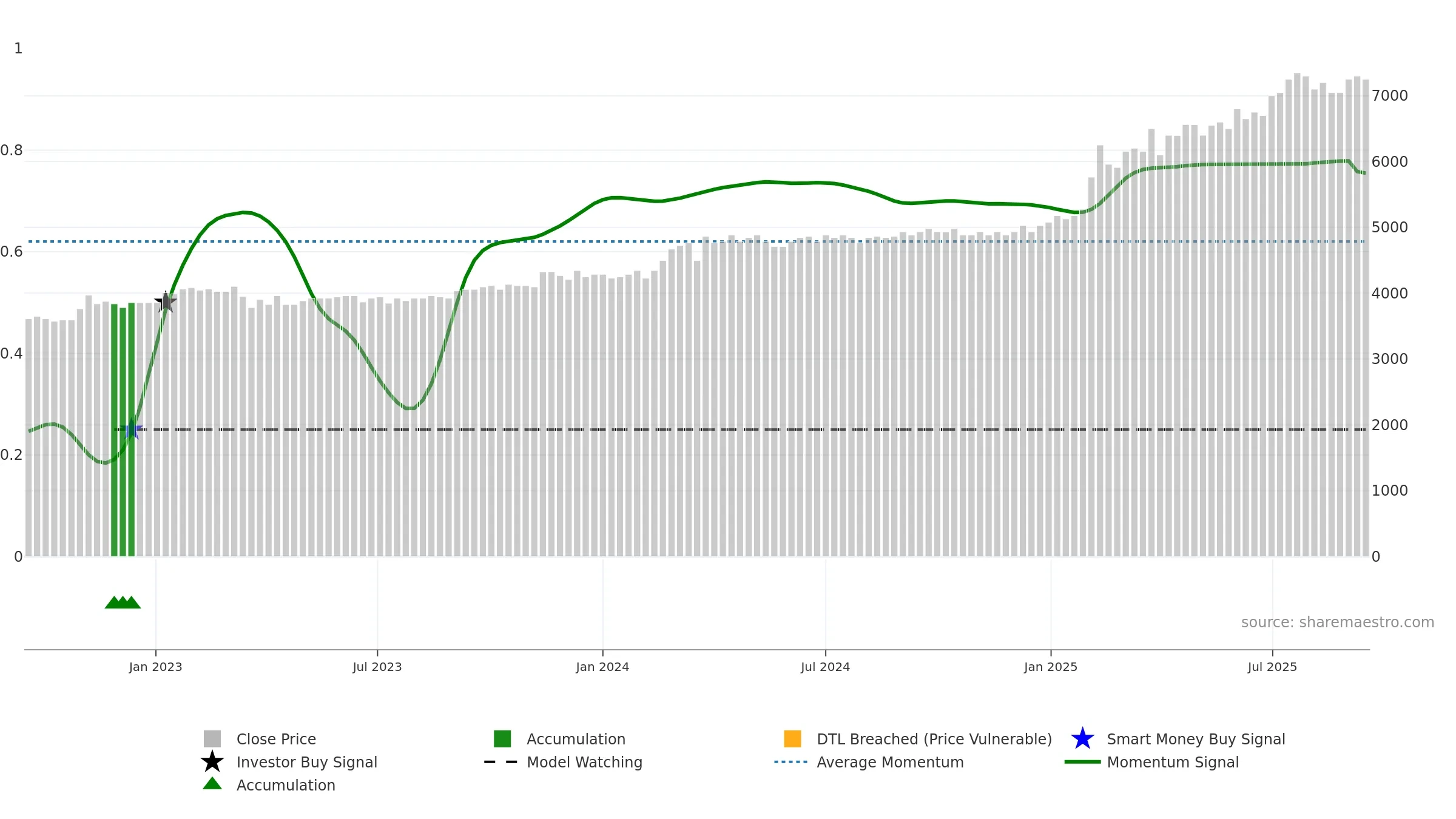Toggle the Momentum Signal legend label

[1173, 762]
